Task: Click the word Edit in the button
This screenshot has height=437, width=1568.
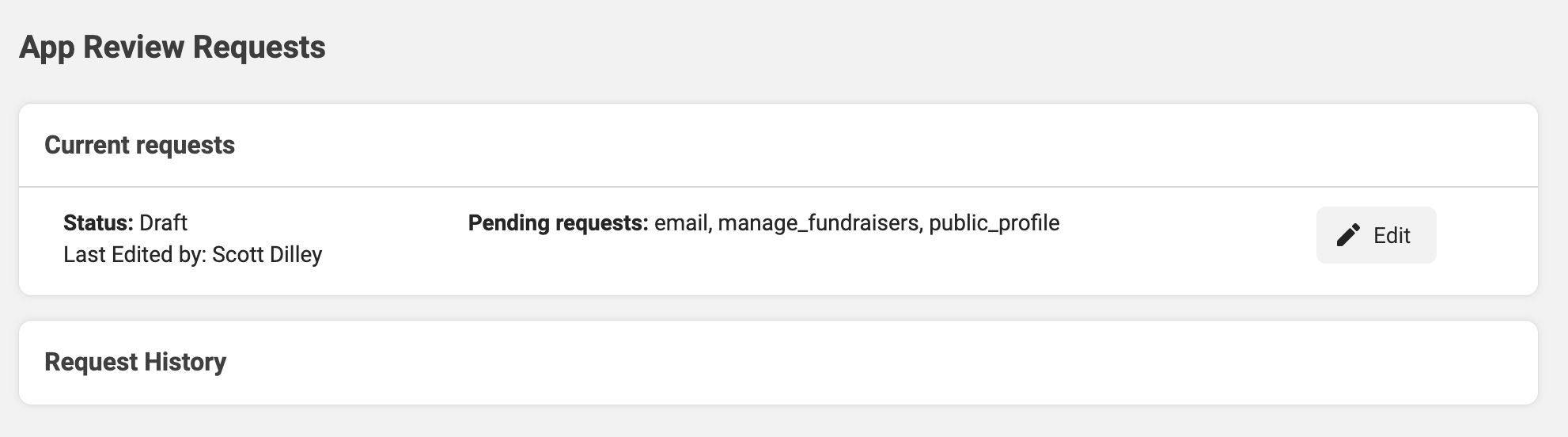Action: [x=1392, y=235]
